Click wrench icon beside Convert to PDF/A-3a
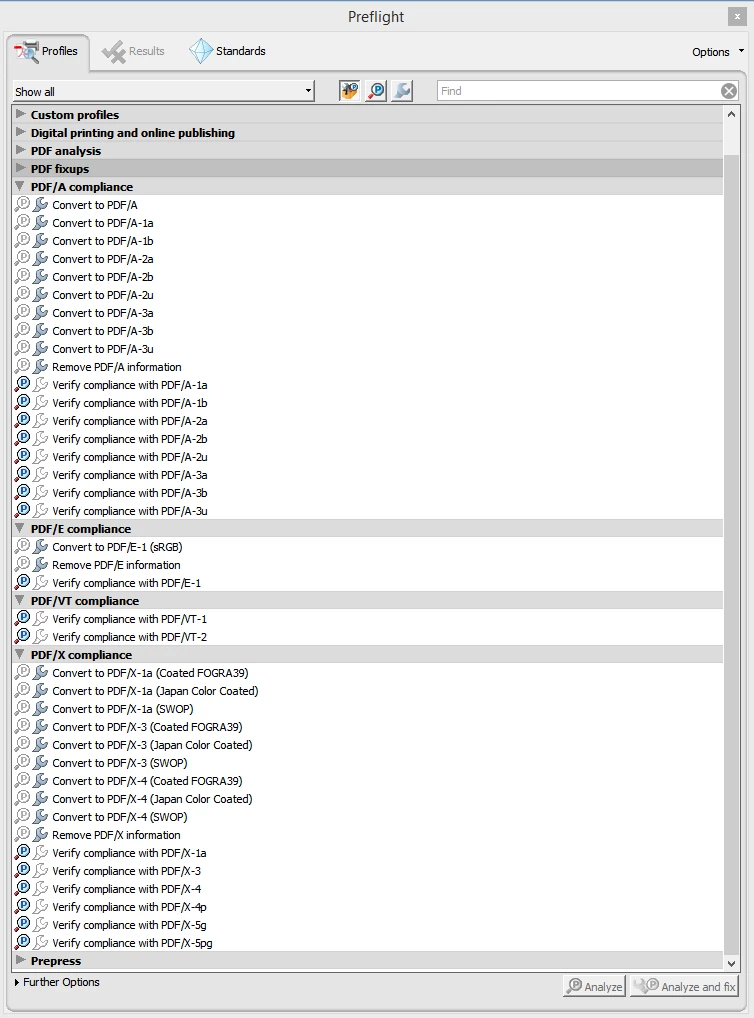This screenshot has width=754, height=1018. point(41,313)
